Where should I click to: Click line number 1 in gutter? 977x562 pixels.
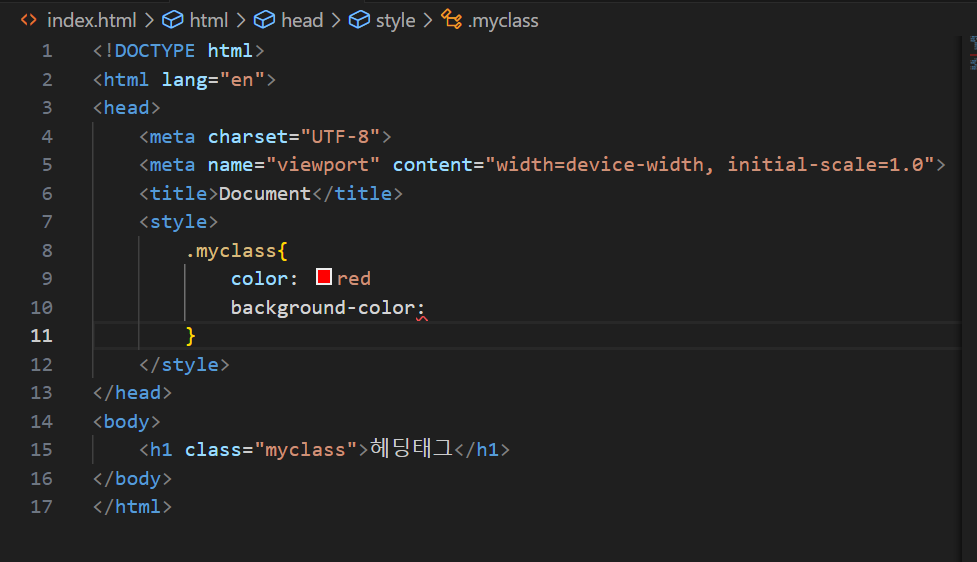pyautogui.click(x=47, y=50)
